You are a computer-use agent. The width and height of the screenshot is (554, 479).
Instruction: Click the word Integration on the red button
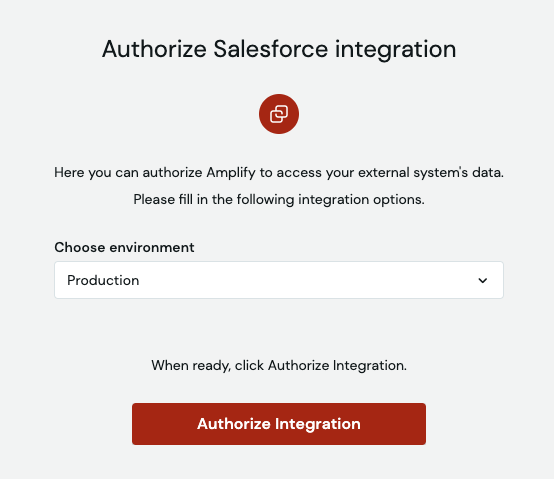pos(318,424)
